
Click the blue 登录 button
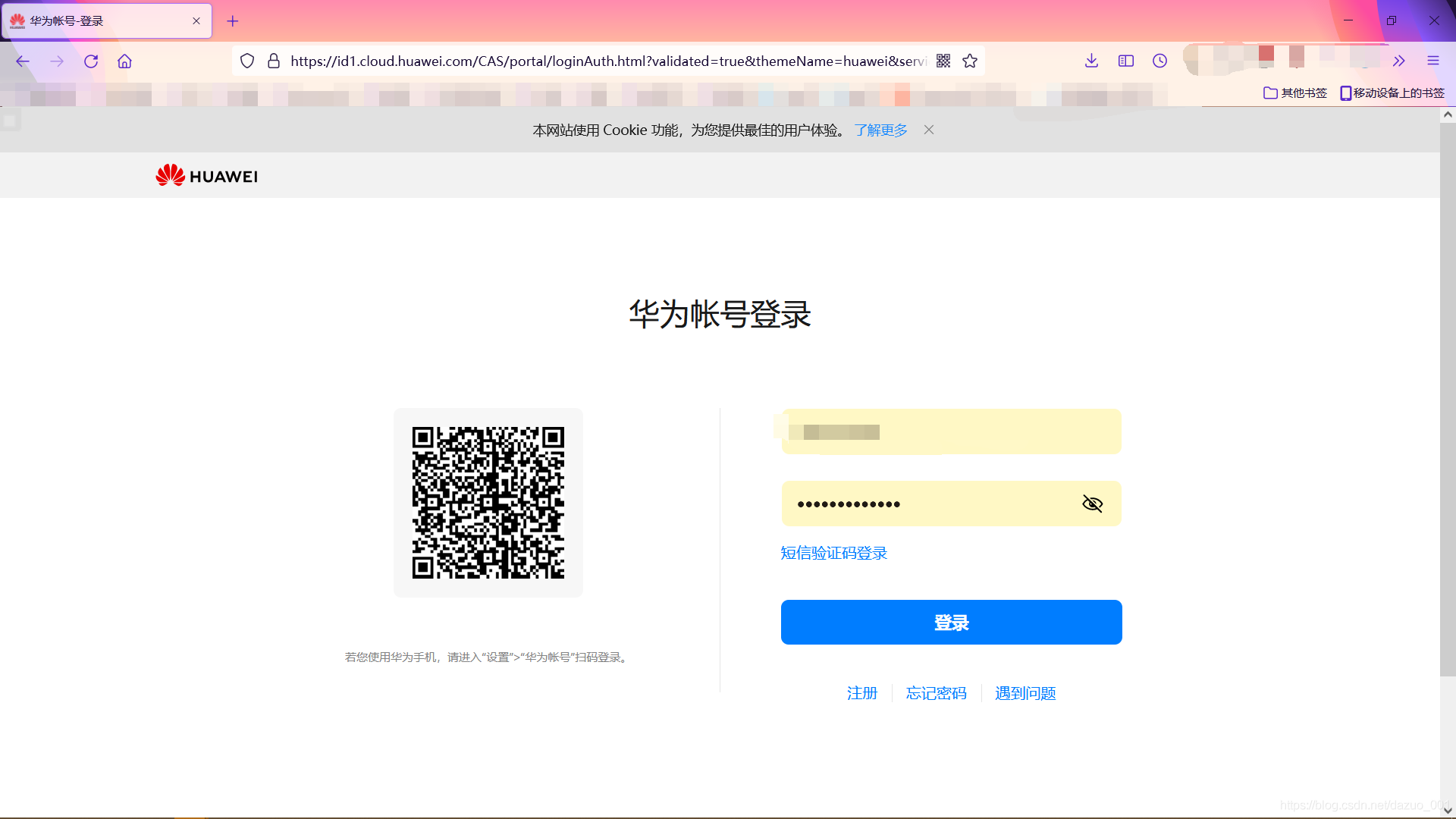pyautogui.click(x=951, y=623)
